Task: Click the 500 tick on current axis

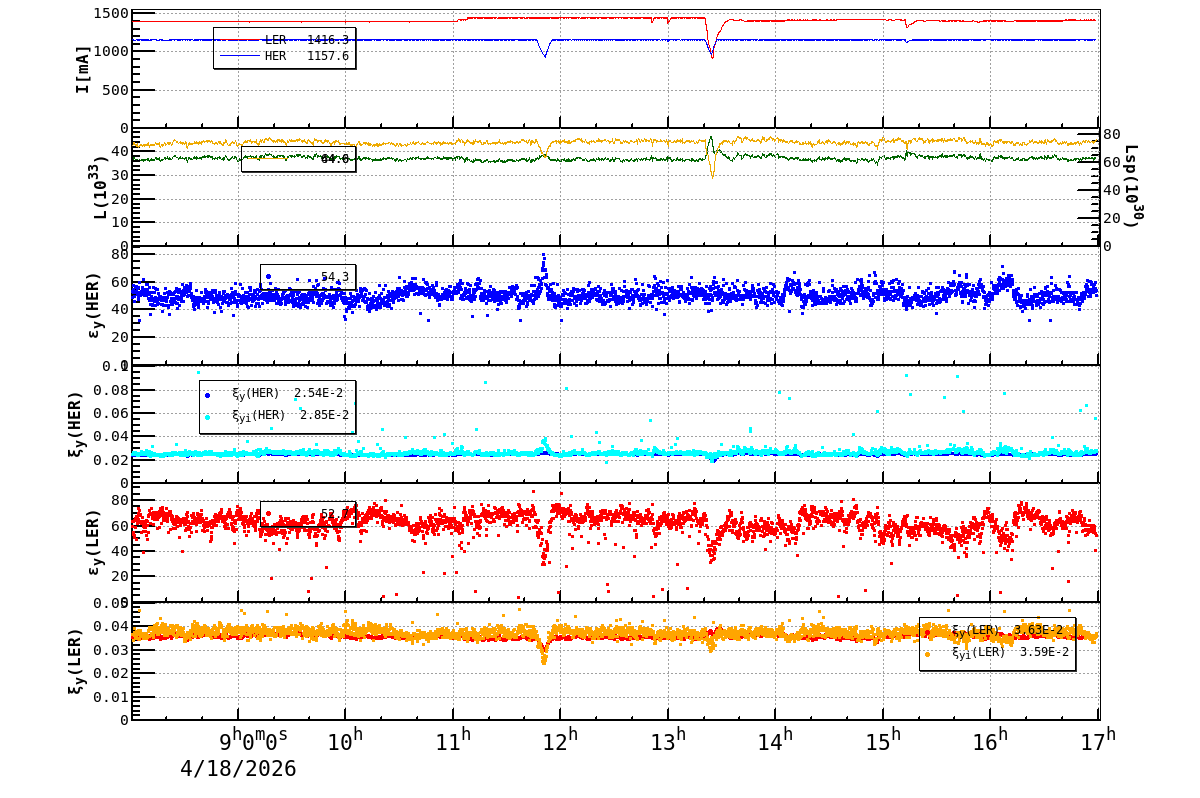Action: pos(116,89)
